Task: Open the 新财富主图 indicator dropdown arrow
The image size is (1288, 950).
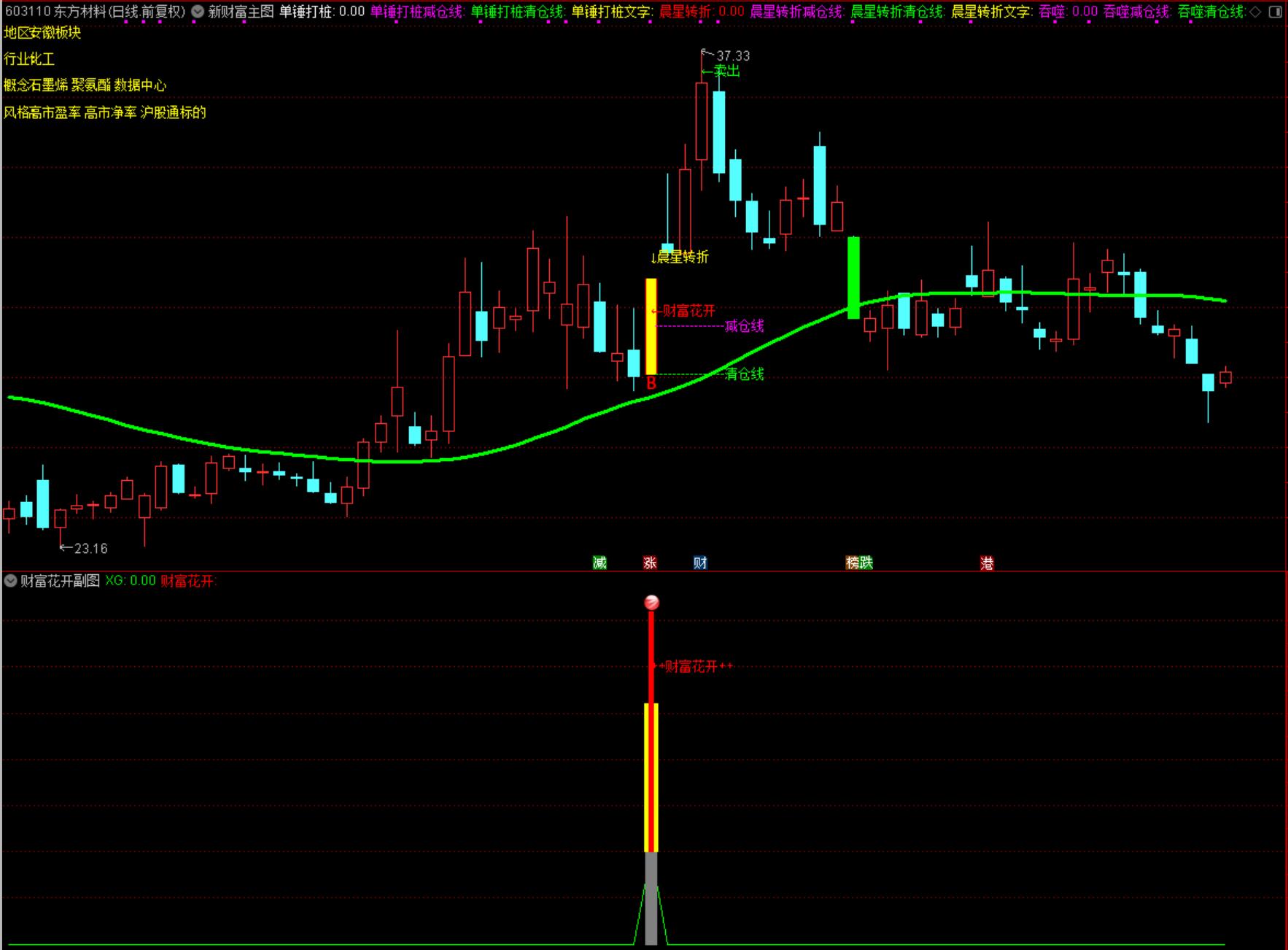Action: click(x=198, y=12)
